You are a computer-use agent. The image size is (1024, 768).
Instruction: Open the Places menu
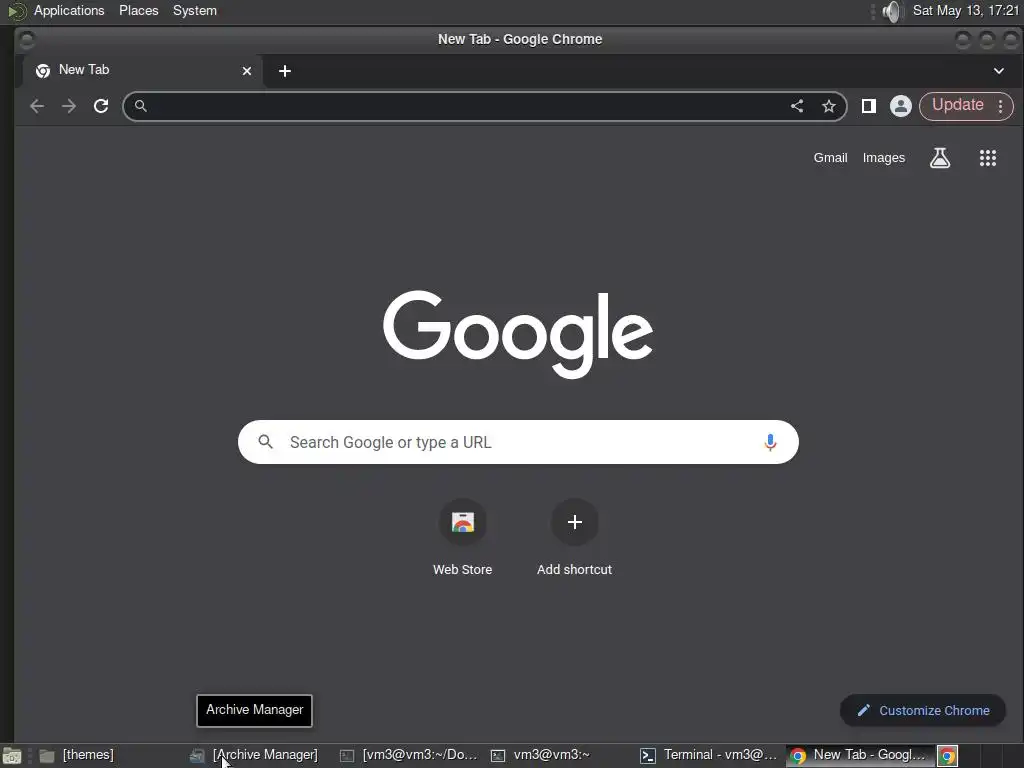click(x=138, y=10)
